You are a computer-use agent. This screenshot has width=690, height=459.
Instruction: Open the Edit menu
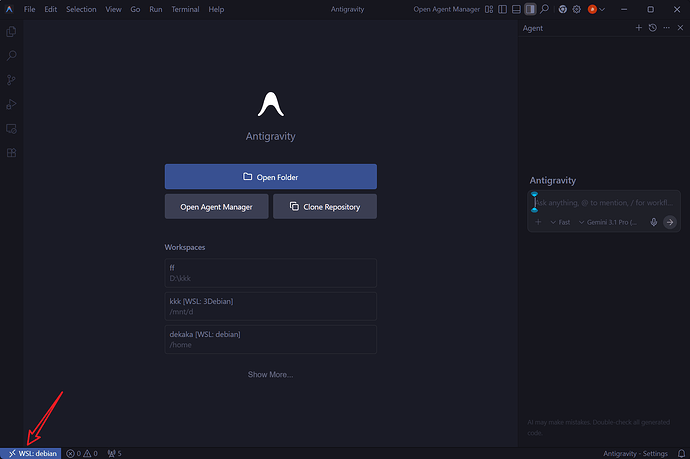(x=51, y=9)
